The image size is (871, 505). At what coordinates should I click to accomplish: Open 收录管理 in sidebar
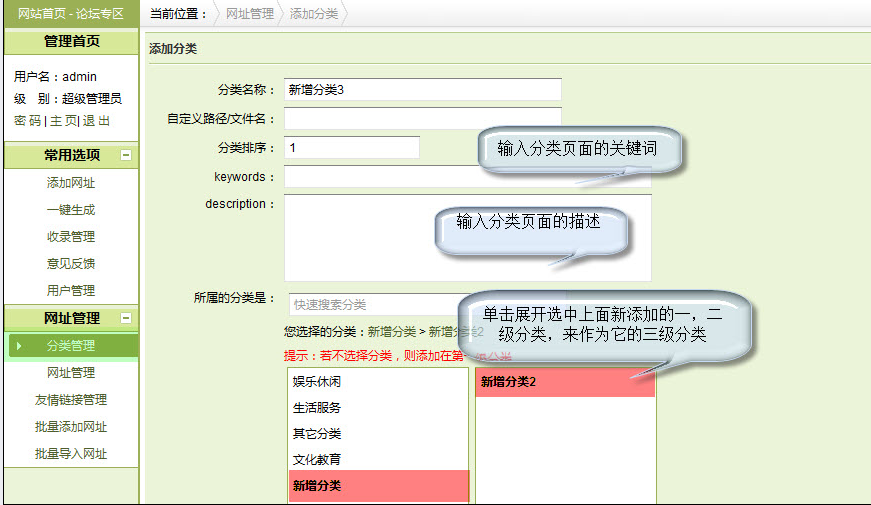pyautogui.click(x=71, y=237)
